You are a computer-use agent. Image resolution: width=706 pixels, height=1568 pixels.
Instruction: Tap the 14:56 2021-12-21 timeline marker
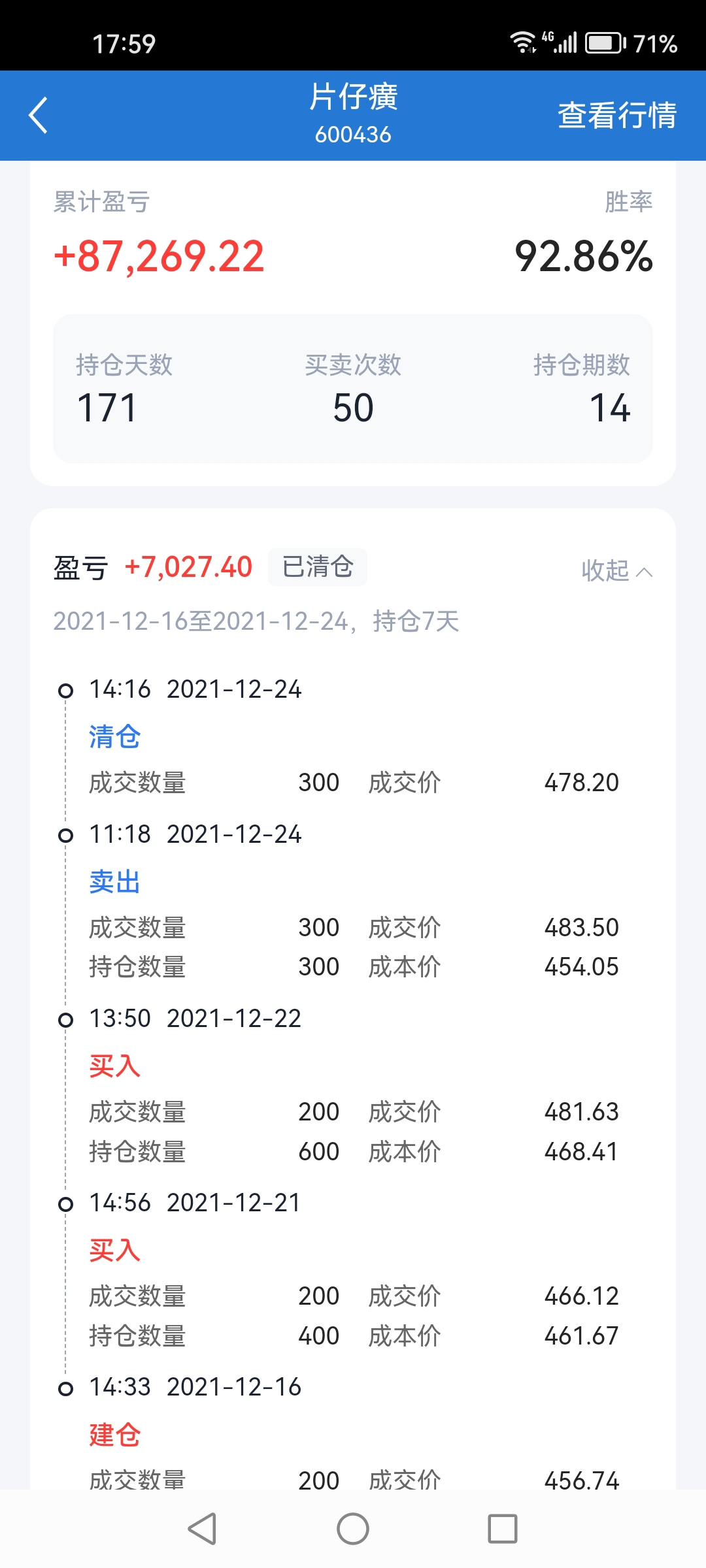(65, 1204)
